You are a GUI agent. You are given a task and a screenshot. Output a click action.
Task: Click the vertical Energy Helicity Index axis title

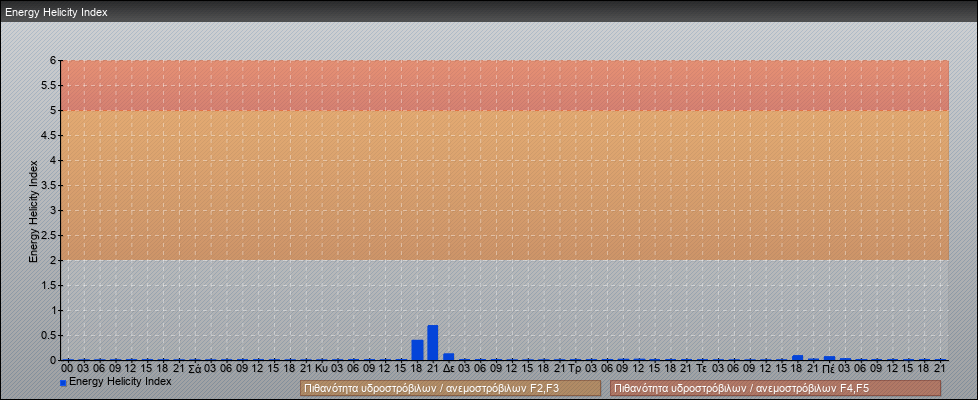33,210
